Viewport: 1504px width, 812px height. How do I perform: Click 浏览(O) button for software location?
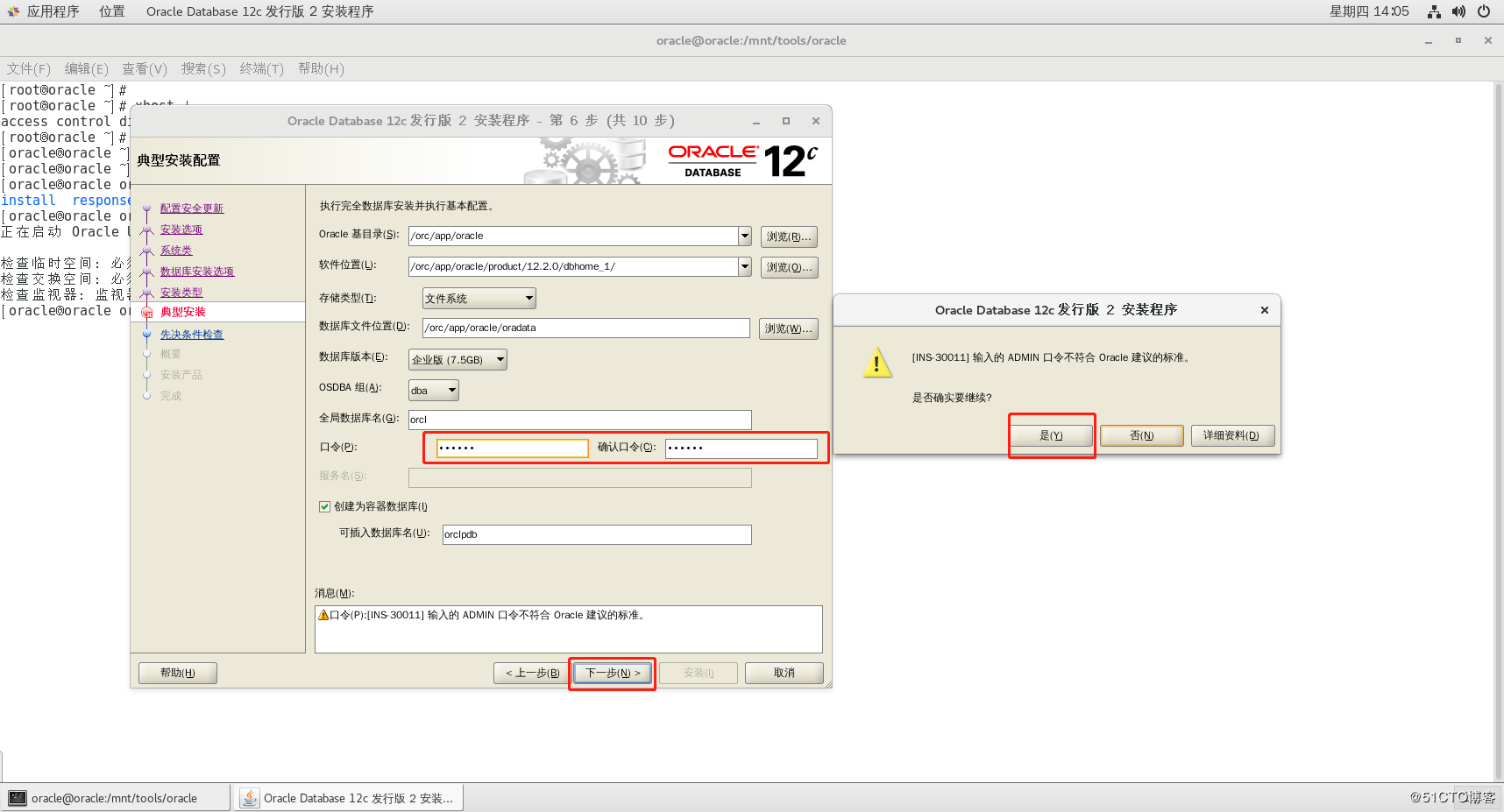coord(789,267)
